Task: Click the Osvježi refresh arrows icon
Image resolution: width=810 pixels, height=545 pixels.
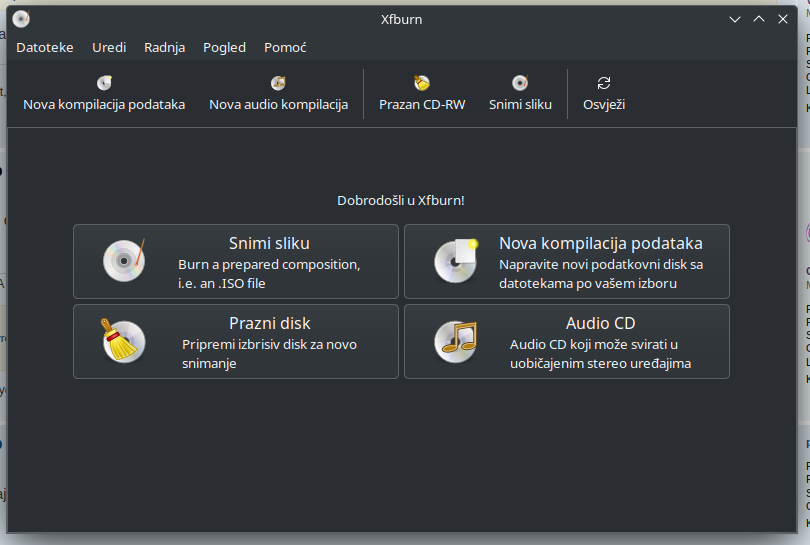Action: point(604,83)
